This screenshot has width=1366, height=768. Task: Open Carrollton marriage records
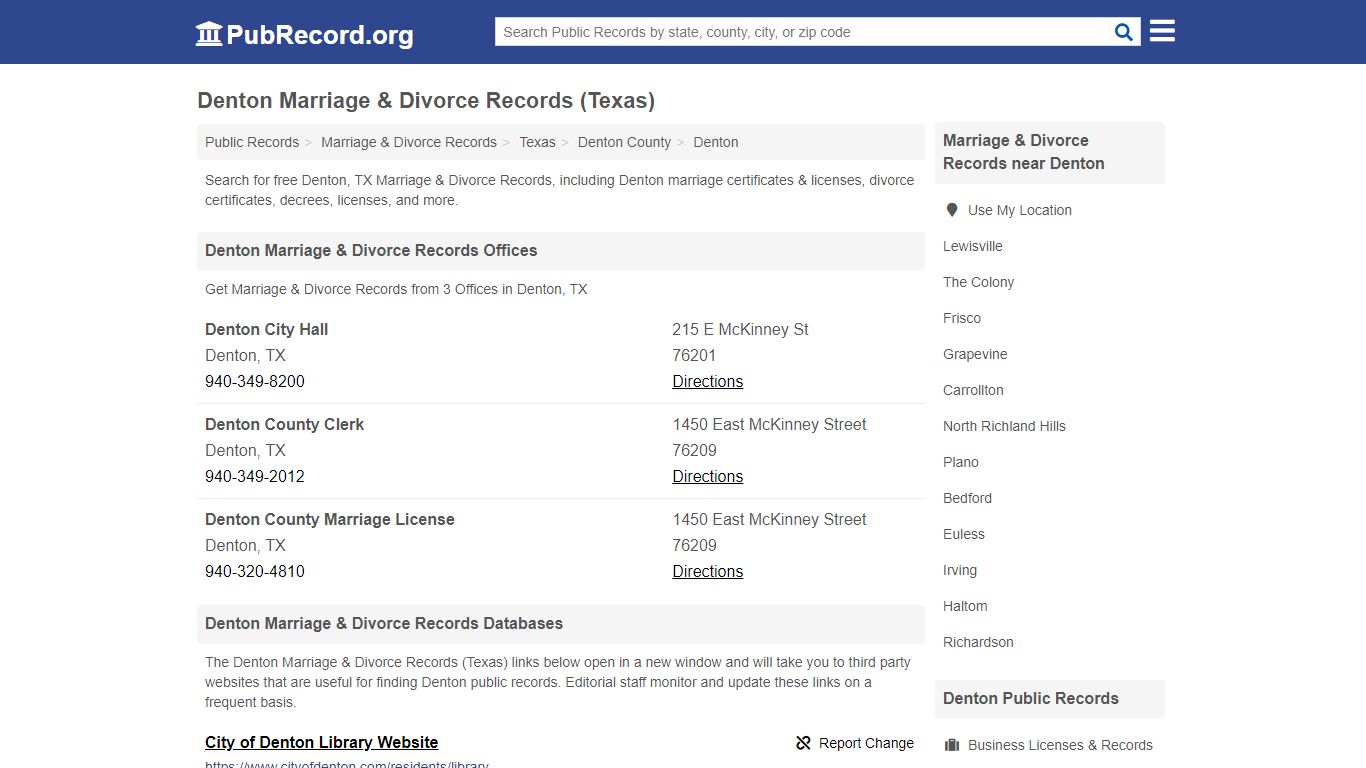point(973,390)
